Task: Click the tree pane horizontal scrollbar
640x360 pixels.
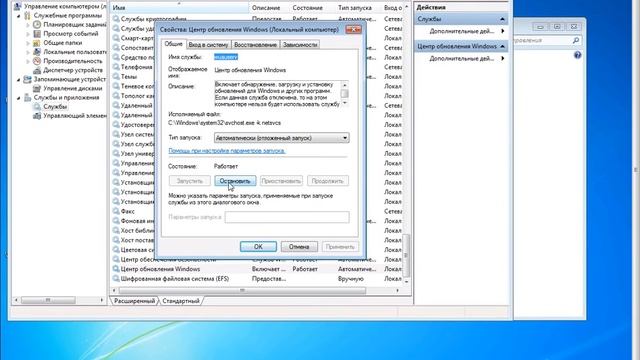Action: pos(48,300)
